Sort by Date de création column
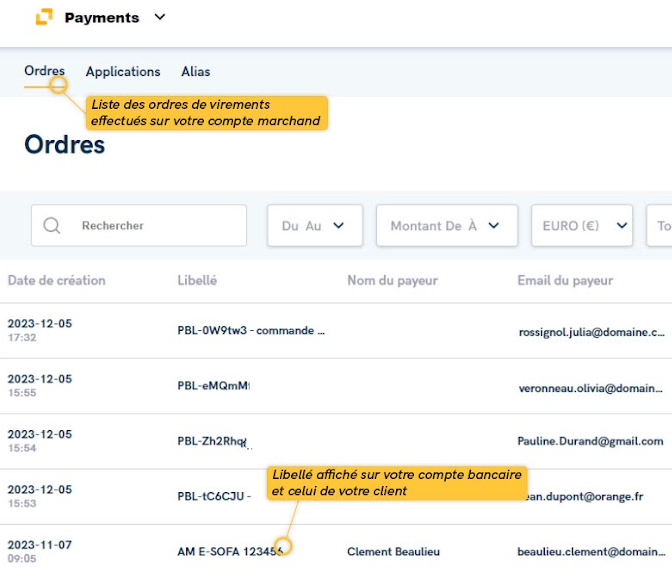The width and height of the screenshot is (672, 576). click(57, 280)
